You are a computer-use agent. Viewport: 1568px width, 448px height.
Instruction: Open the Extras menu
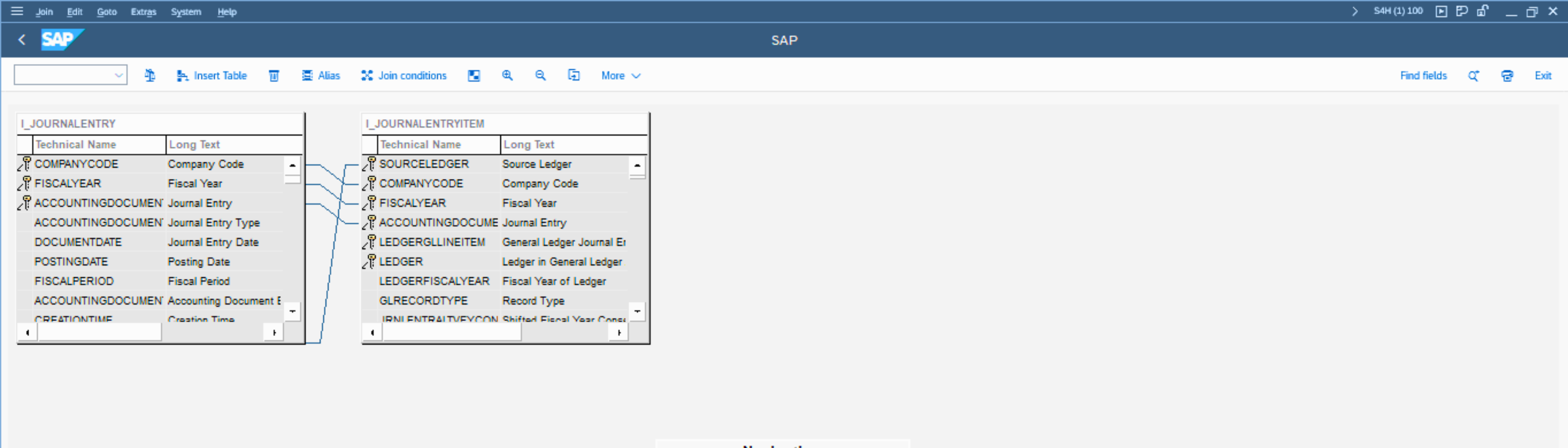tap(144, 12)
